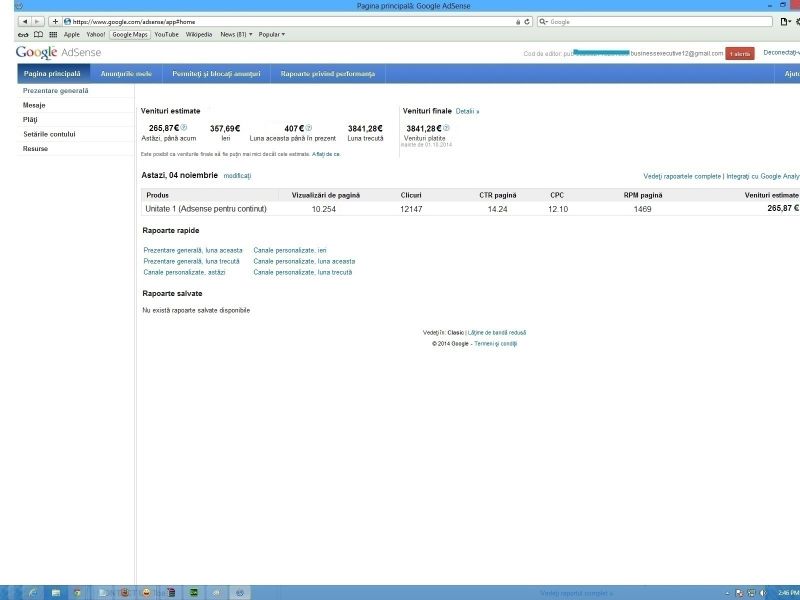
Task: Click the modificați link next to the date
Action: [237, 176]
